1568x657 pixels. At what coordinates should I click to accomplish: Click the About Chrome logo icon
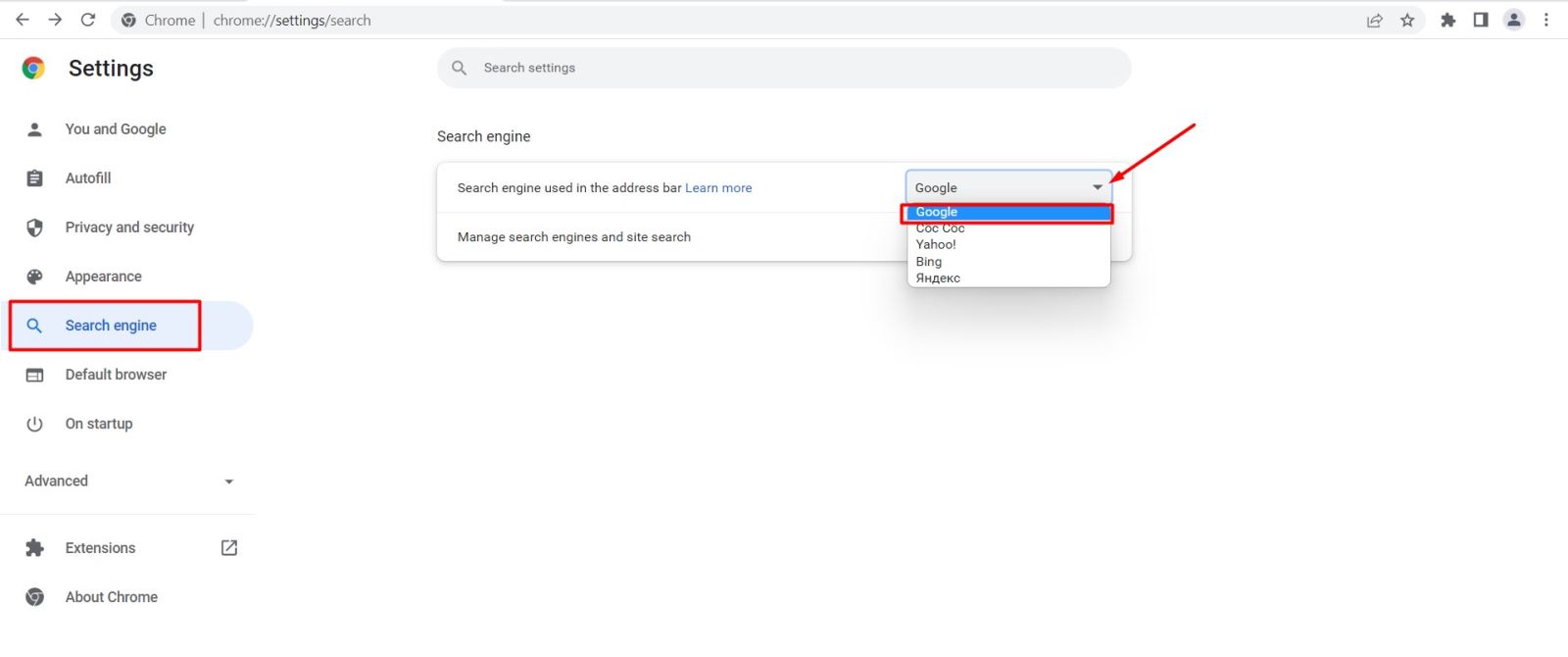34,597
